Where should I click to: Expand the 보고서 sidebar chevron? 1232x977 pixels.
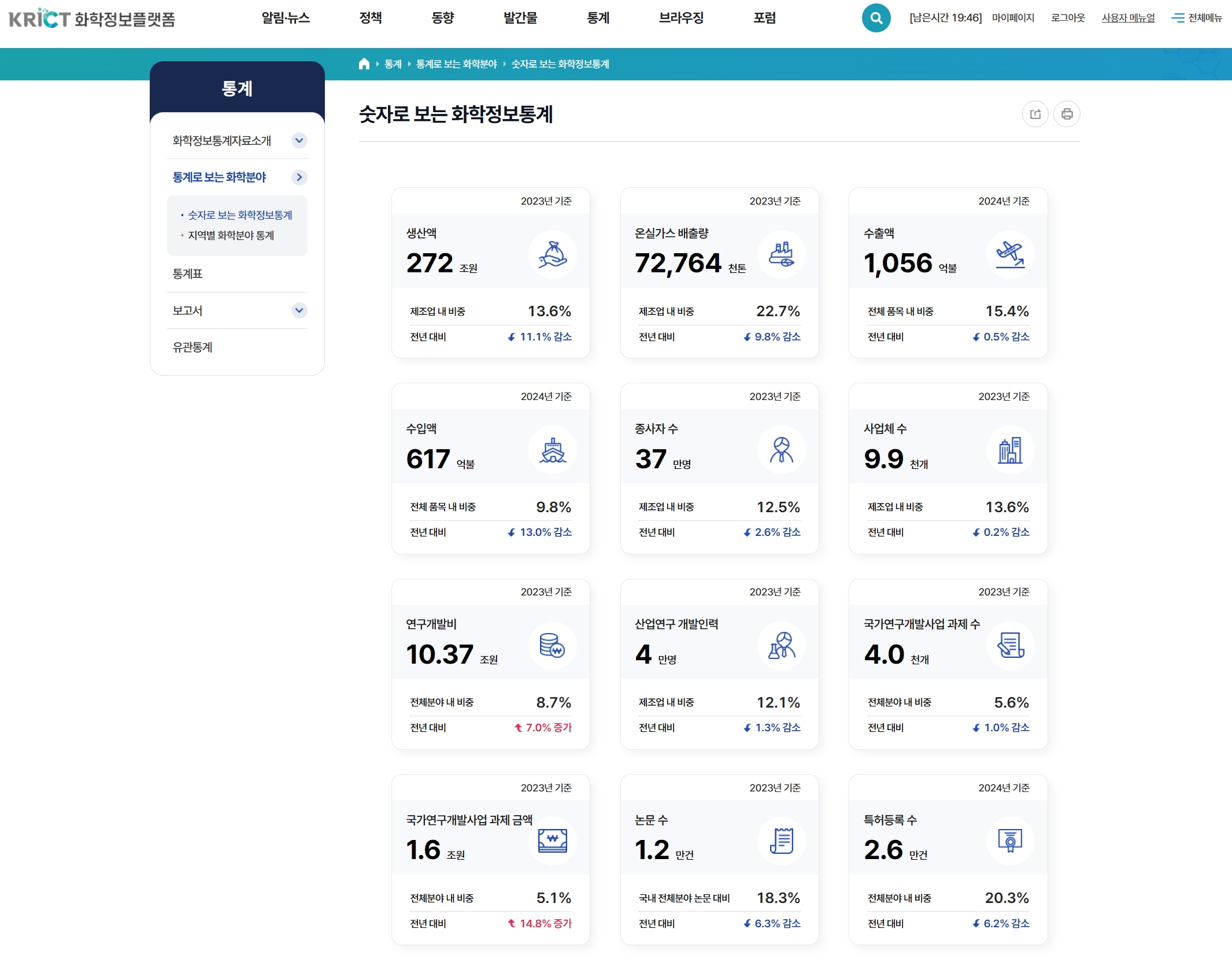click(299, 310)
